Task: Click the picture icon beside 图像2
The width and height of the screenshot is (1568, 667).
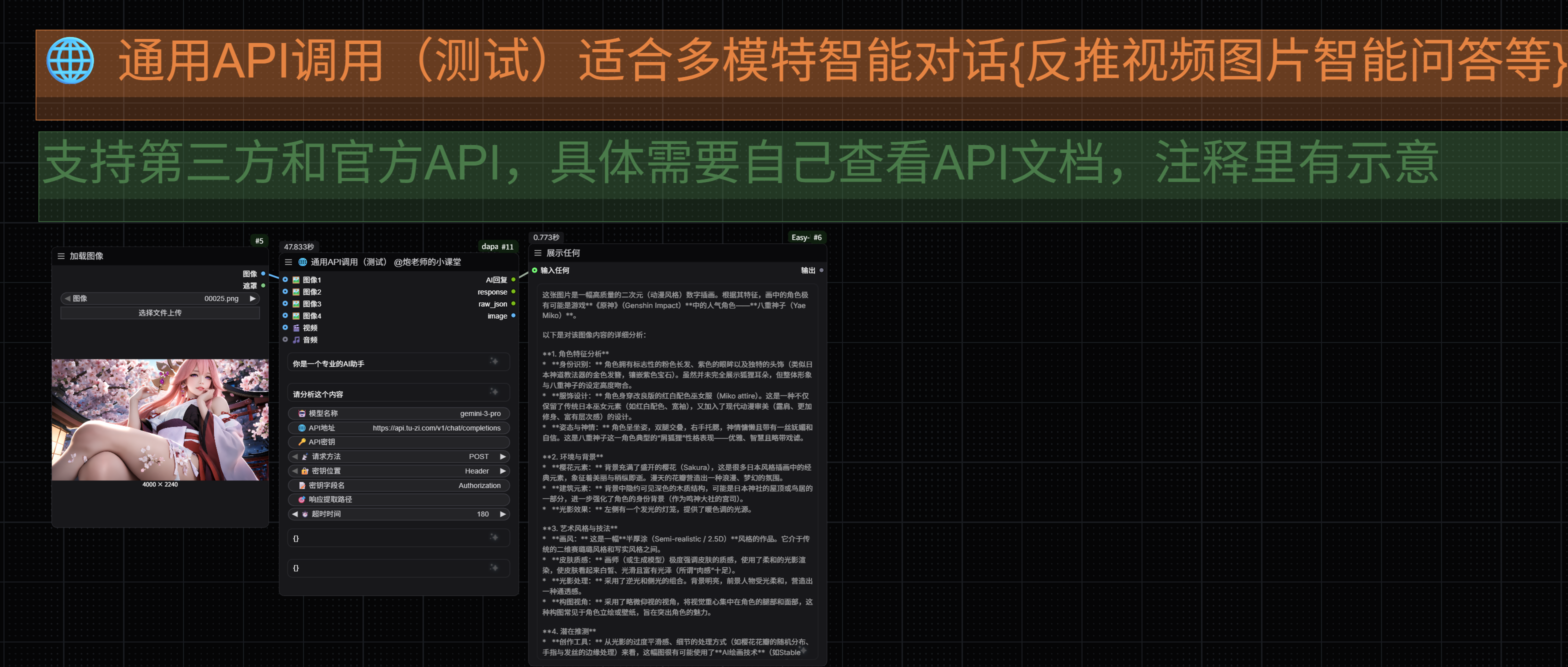Action: click(x=296, y=292)
